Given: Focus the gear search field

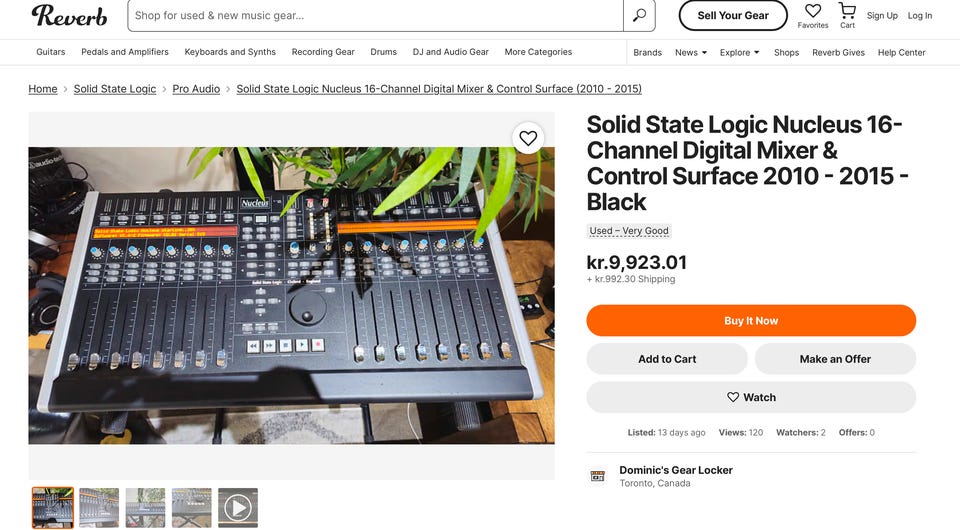Looking at the screenshot, I should (375, 15).
